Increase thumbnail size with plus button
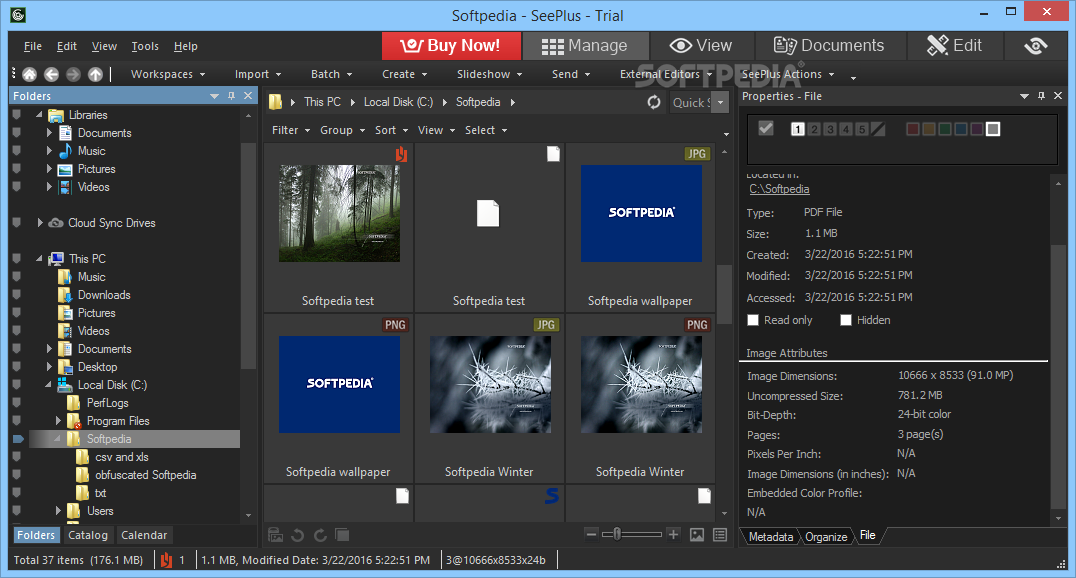This screenshot has width=1076, height=578. point(673,534)
